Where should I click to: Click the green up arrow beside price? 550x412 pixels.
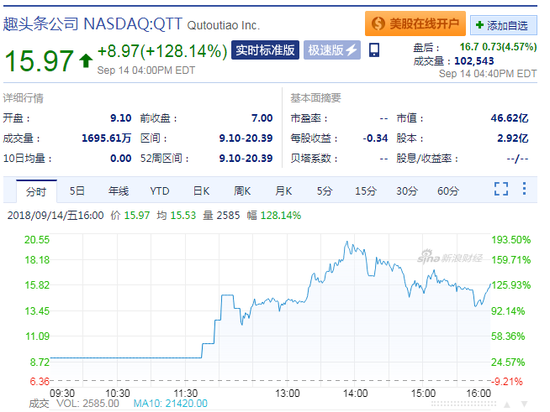pyautogui.click(x=86, y=60)
